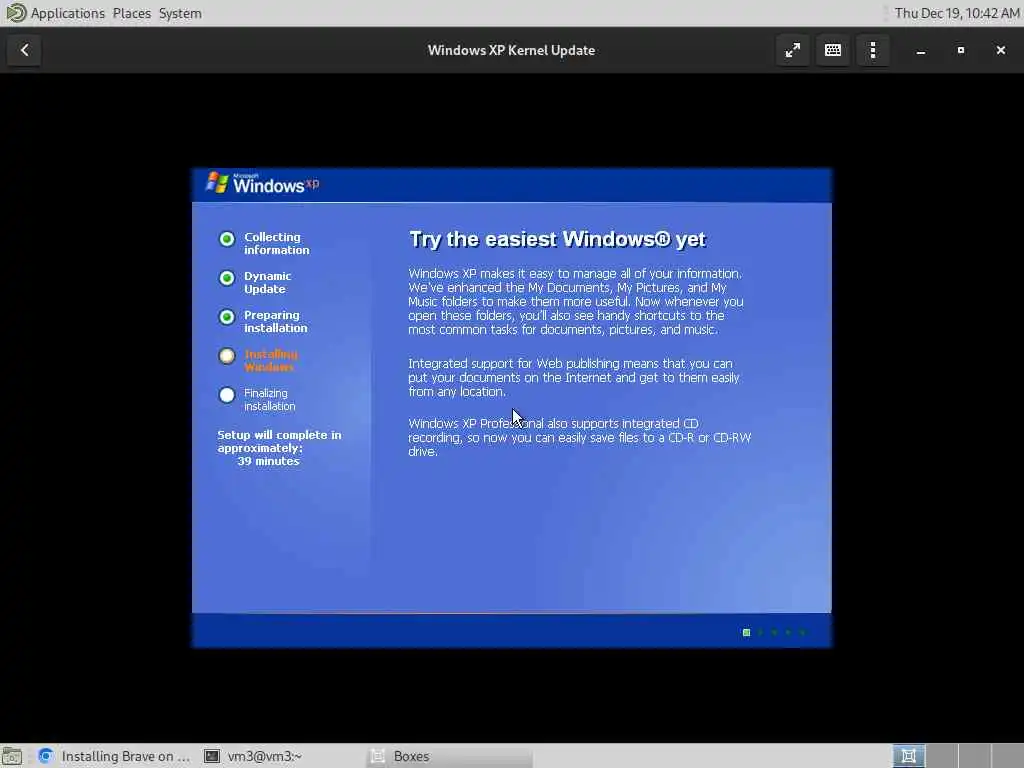Click the Brave browser icon in the taskbar
Viewport: 1024px width, 768px height.
(x=45, y=756)
